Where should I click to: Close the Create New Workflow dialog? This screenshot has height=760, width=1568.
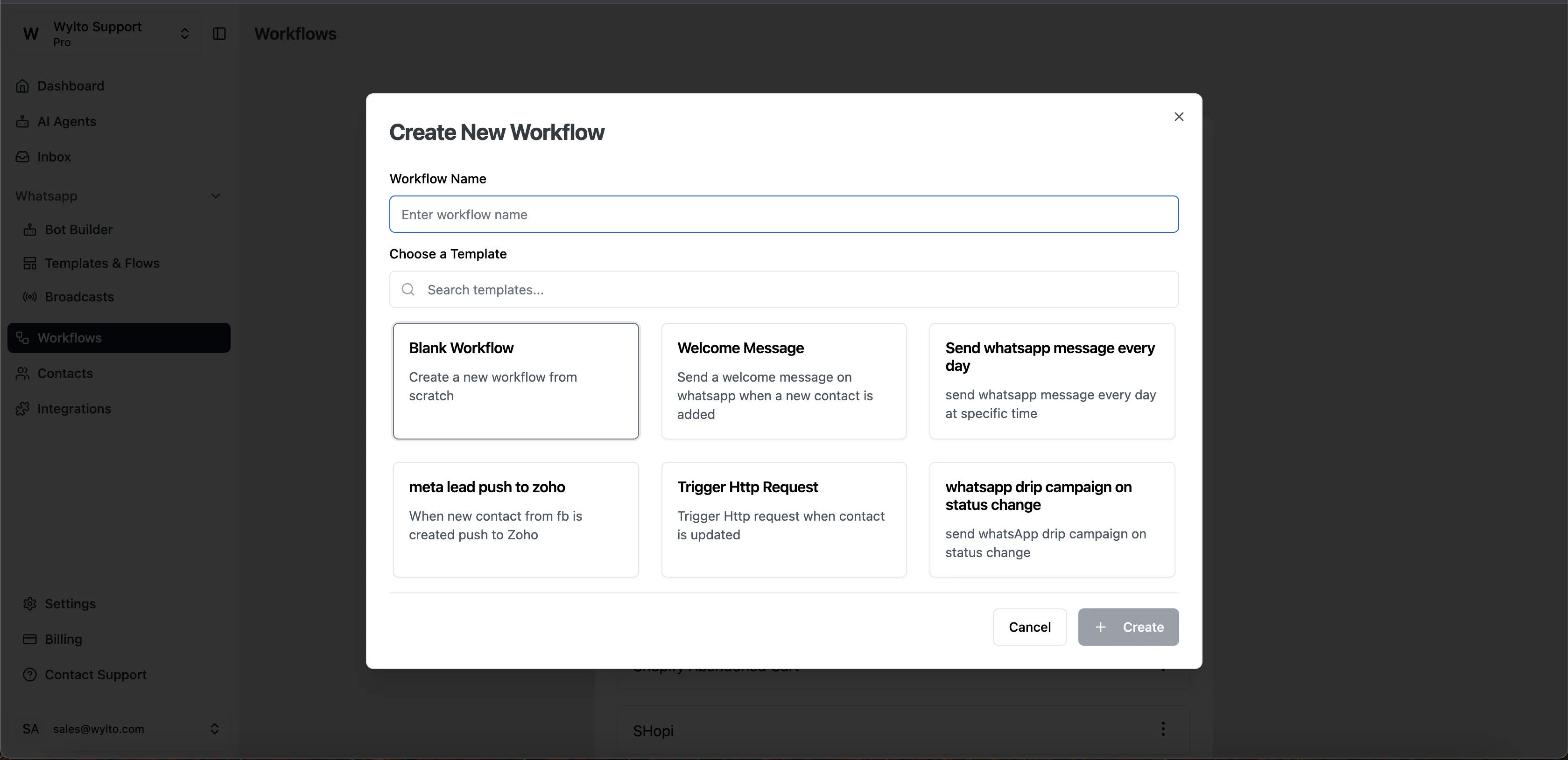tap(1178, 116)
